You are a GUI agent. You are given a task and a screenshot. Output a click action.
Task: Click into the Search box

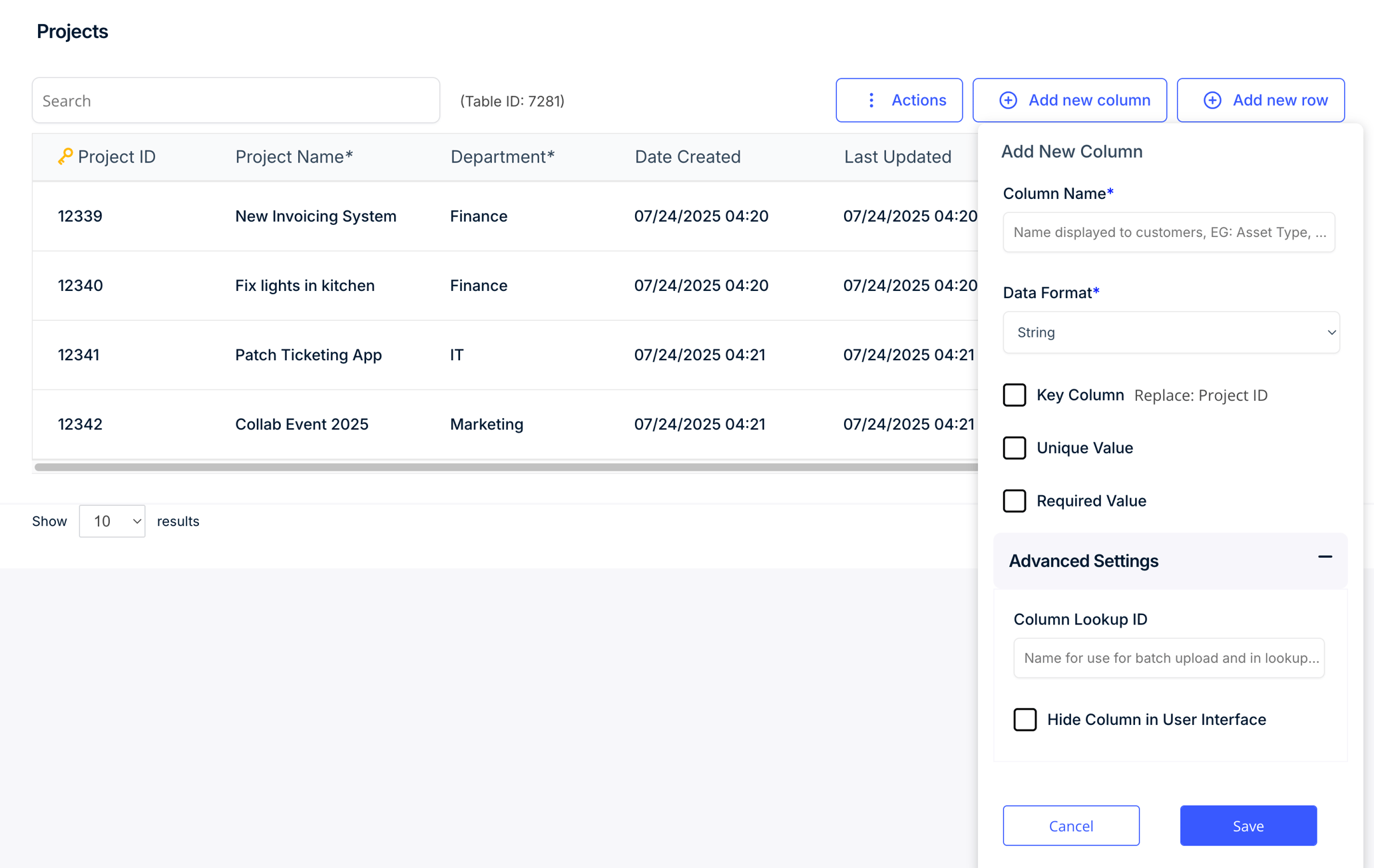coord(236,101)
